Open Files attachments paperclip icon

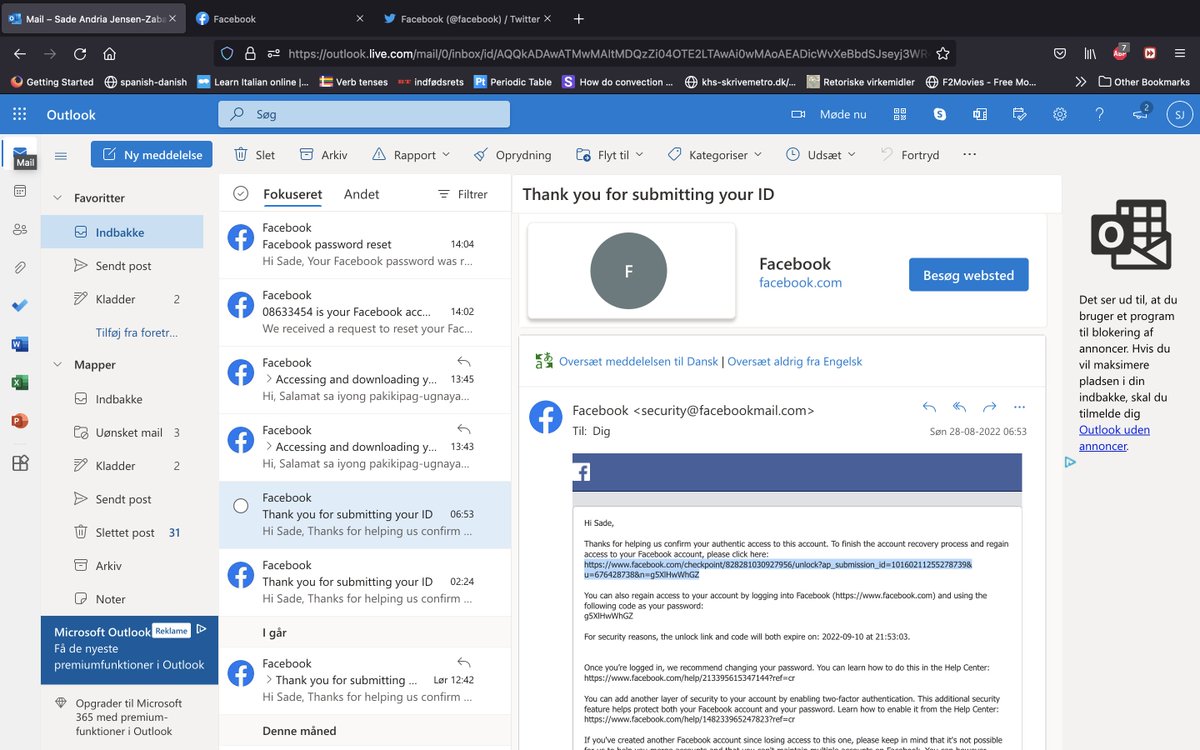point(20,267)
